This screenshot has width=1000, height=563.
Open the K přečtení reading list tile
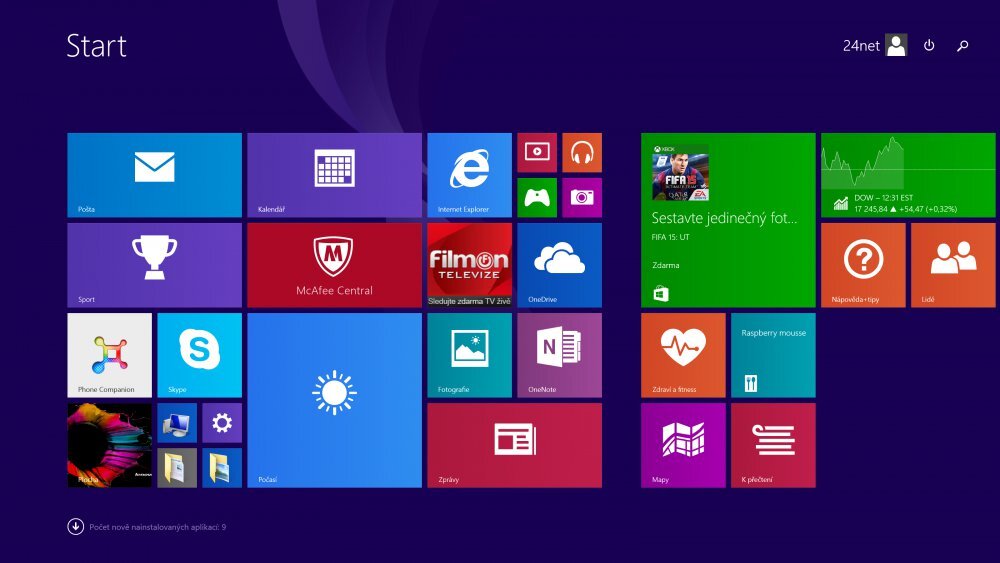coord(773,445)
